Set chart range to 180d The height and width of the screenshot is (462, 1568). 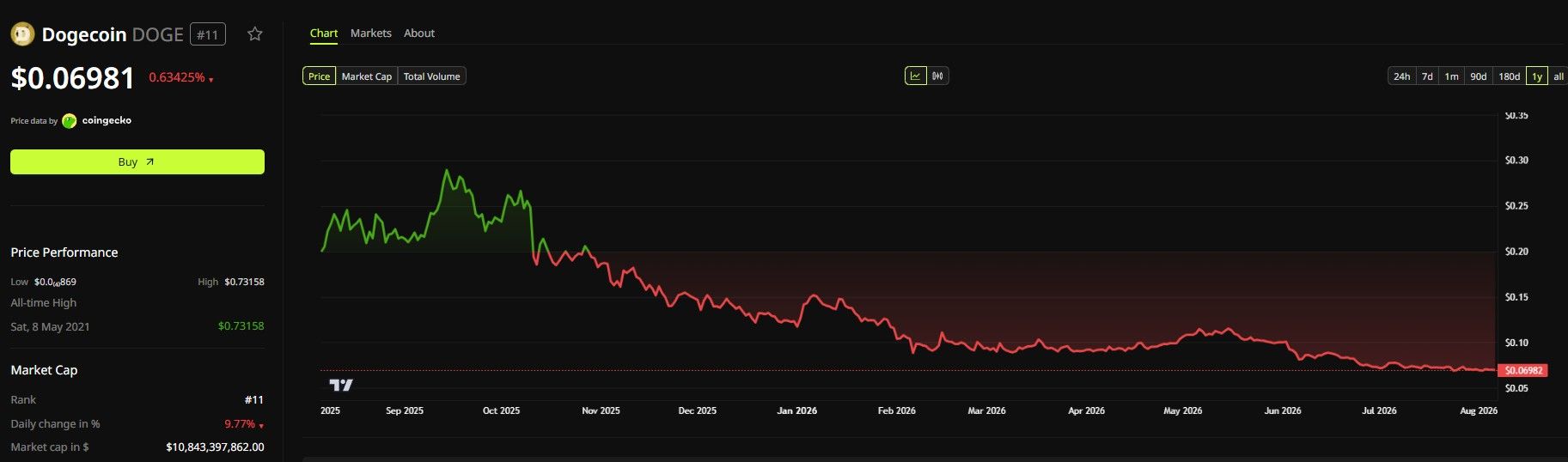point(1510,76)
